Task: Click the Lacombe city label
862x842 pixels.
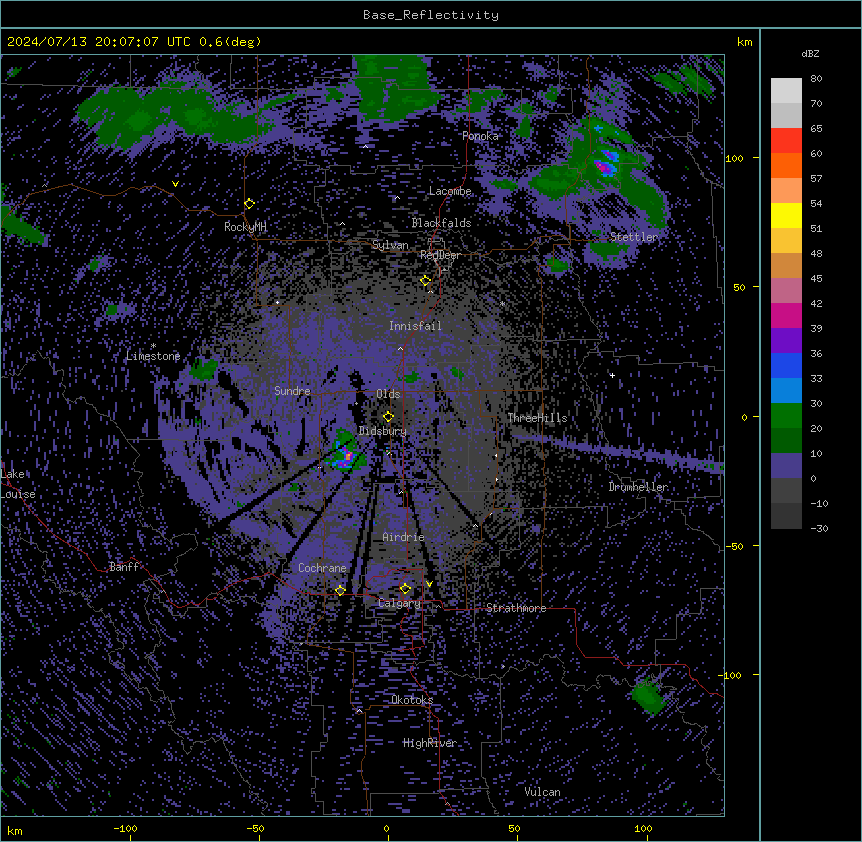Action: point(450,191)
